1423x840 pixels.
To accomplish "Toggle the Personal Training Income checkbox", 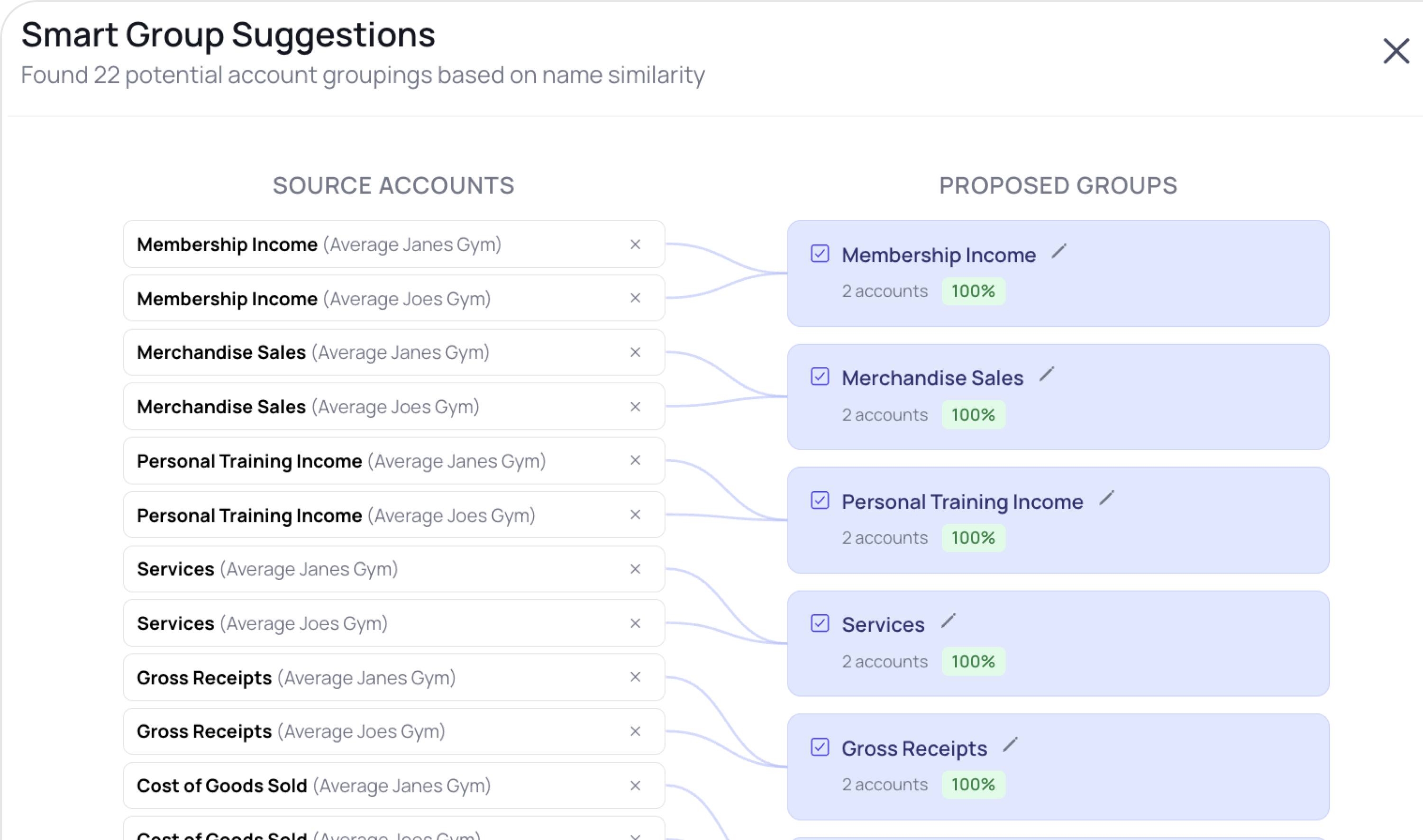I will tap(820, 501).
